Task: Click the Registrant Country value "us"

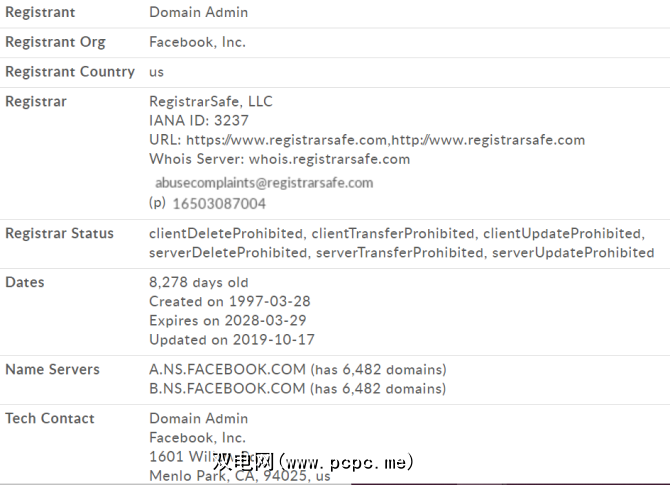Action: (157, 72)
